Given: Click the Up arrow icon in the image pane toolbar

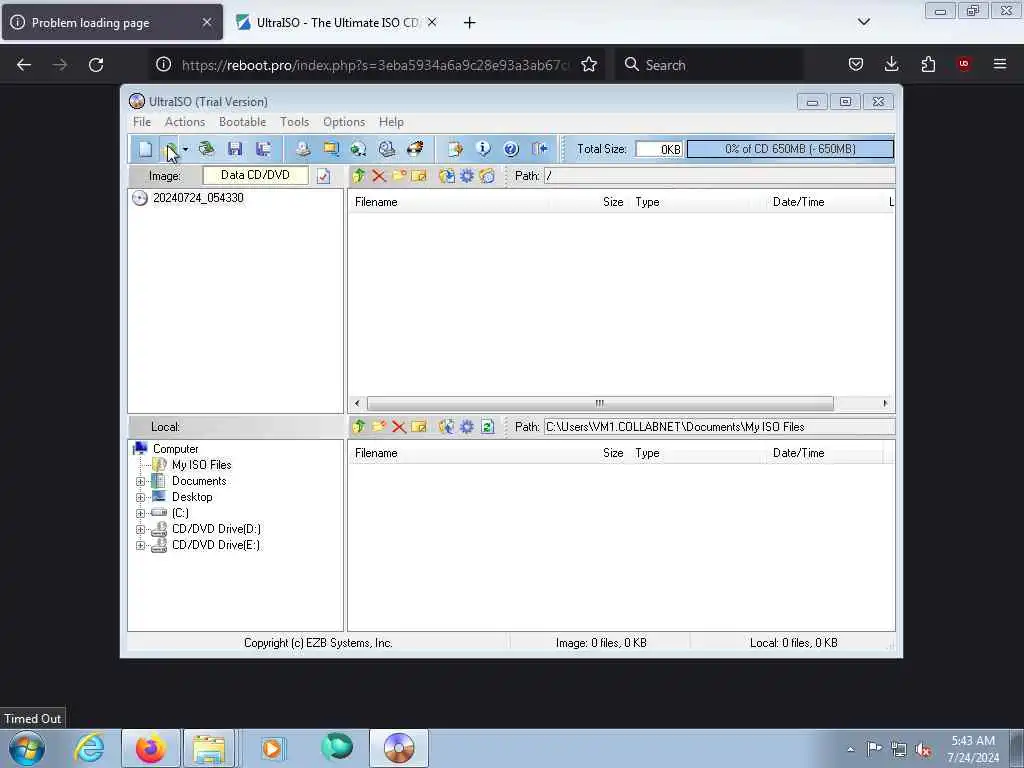Looking at the screenshot, I should pos(359,176).
